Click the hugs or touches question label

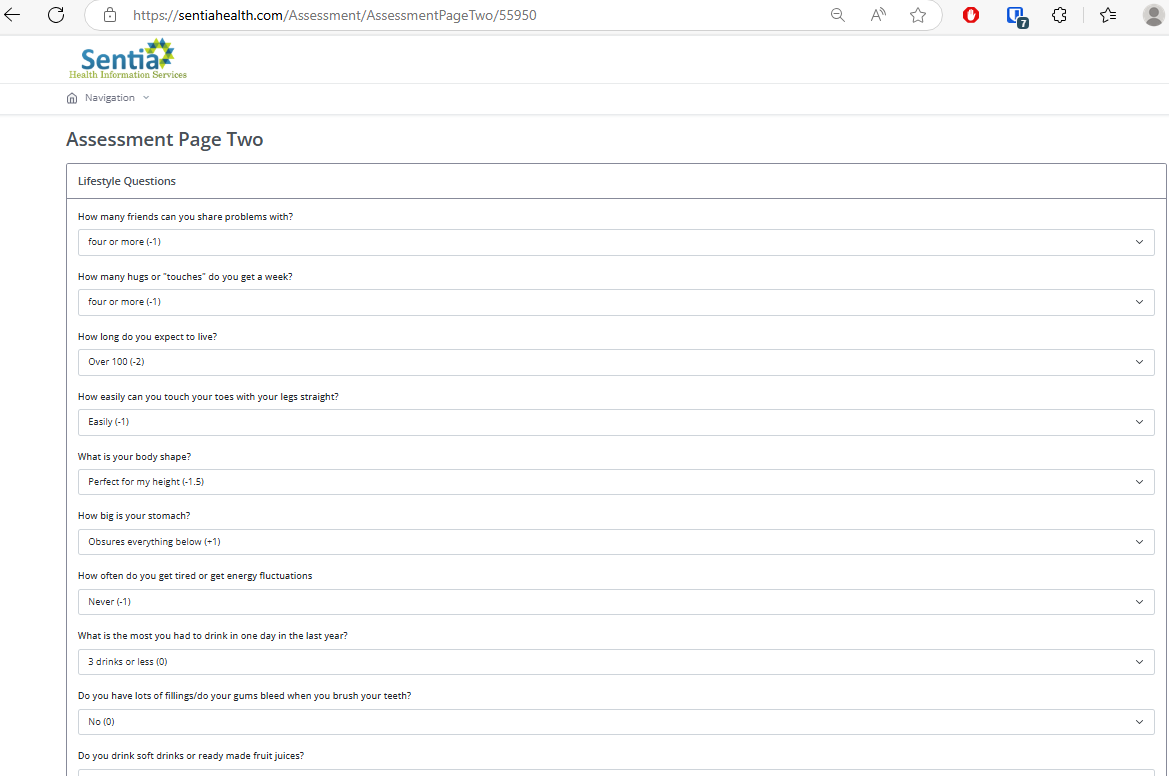[x=185, y=277]
